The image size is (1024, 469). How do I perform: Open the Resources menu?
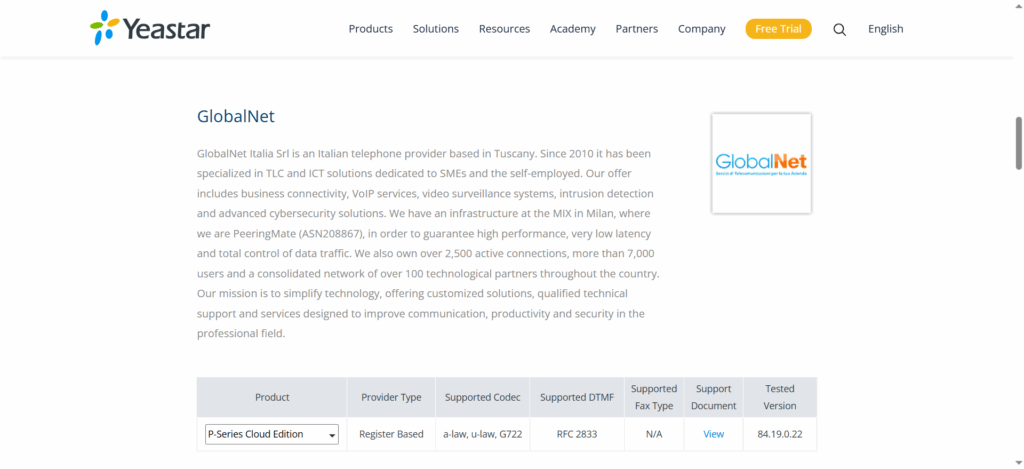(x=504, y=29)
